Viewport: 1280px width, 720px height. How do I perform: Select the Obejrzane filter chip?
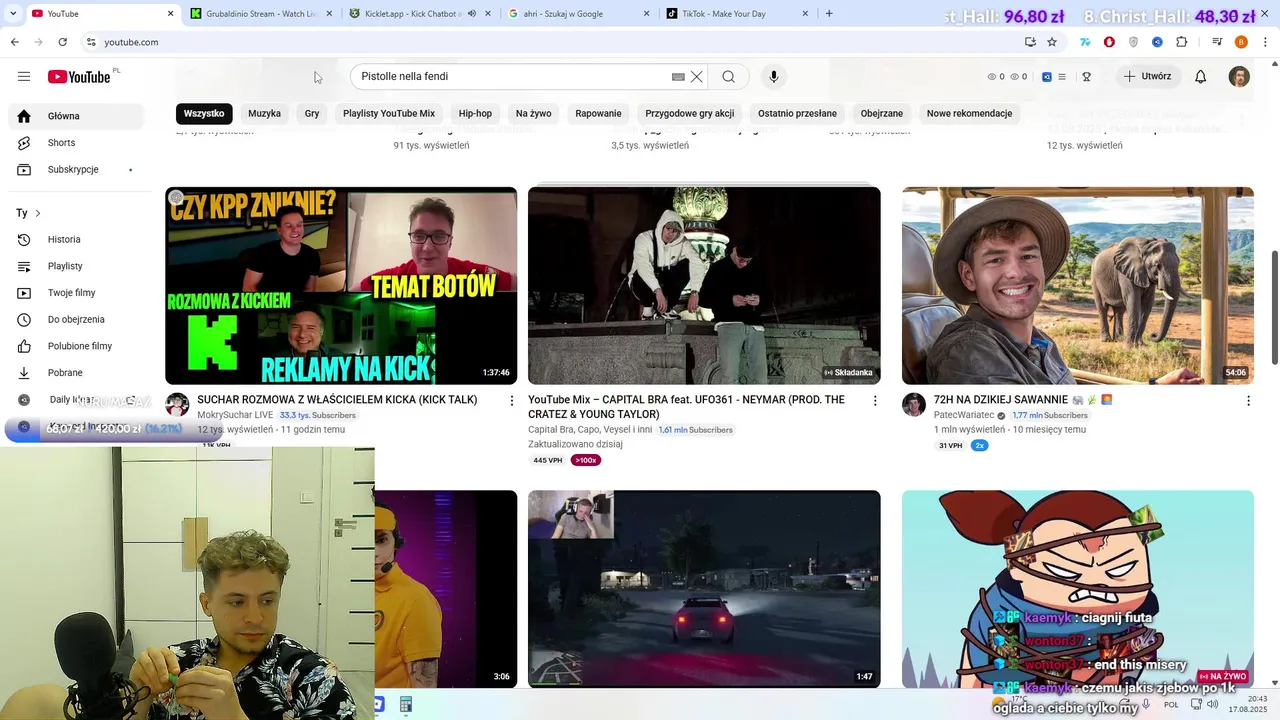tap(882, 113)
